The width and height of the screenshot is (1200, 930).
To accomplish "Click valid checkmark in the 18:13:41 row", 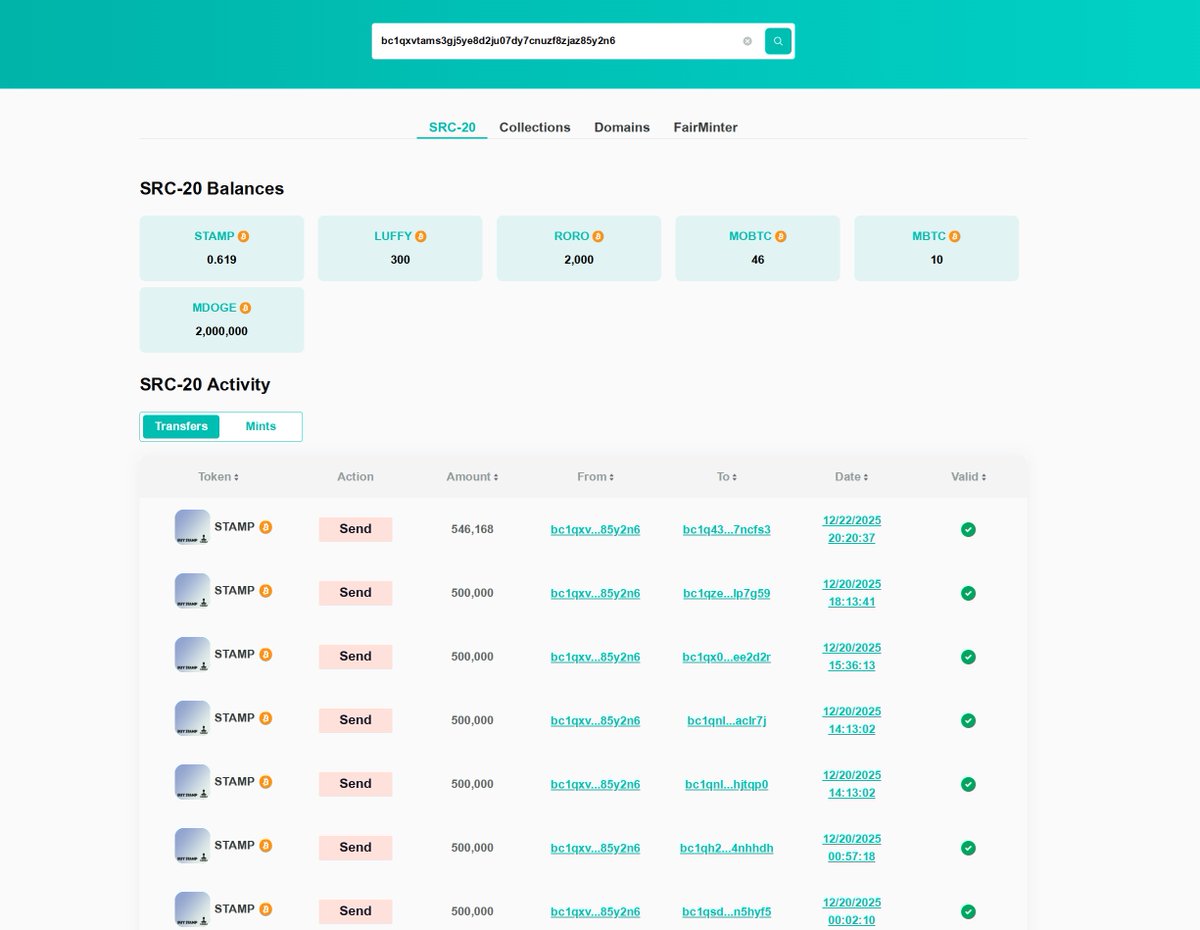I will pyautogui.click(x=968, y=593).
